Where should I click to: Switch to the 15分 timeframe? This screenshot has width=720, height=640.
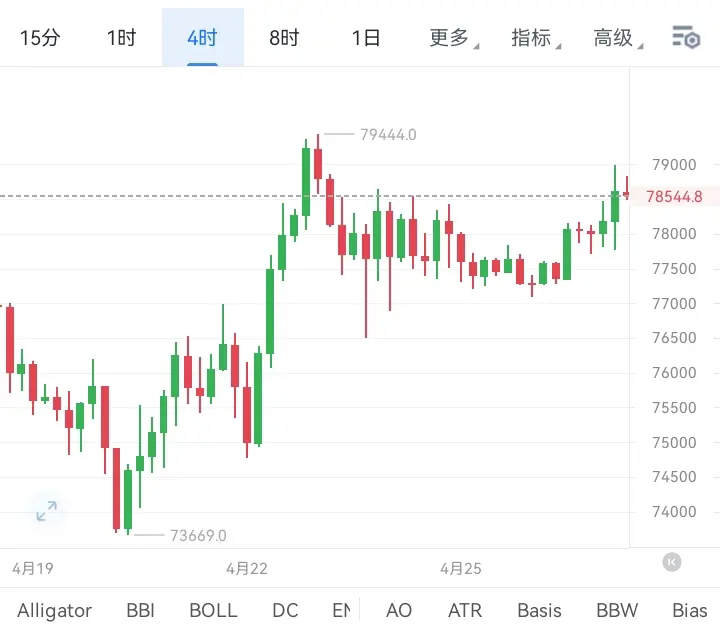tap(40, 38)
